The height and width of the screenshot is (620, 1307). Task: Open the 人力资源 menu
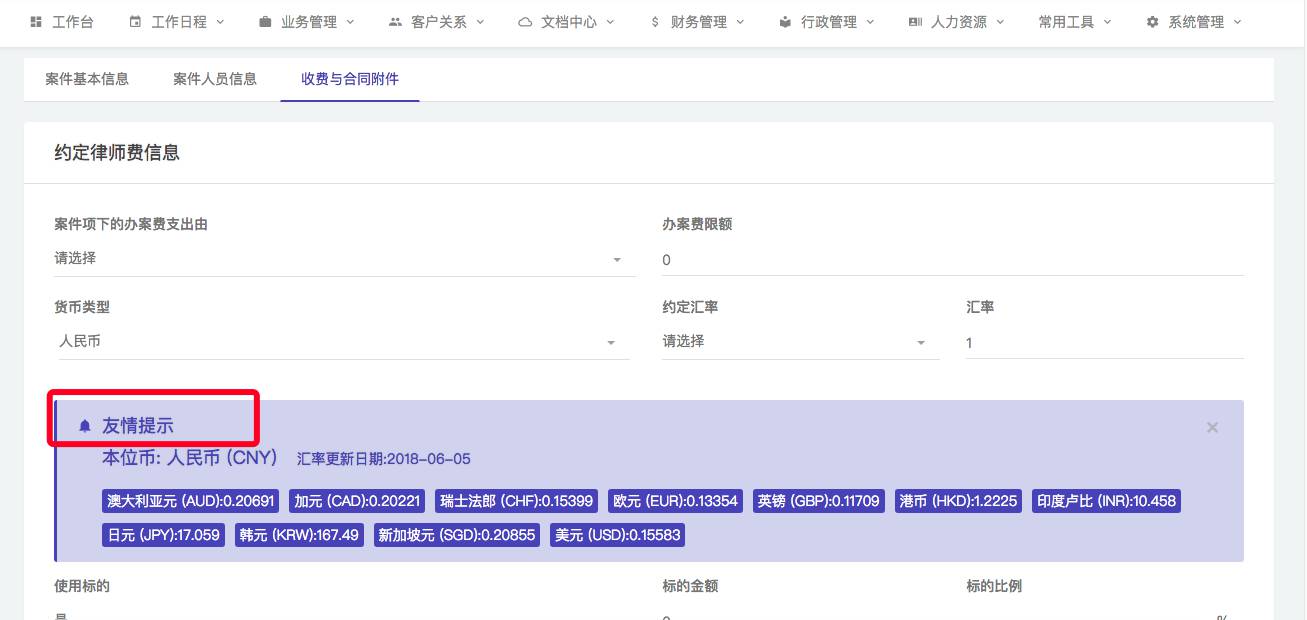(x=957, y=22)
